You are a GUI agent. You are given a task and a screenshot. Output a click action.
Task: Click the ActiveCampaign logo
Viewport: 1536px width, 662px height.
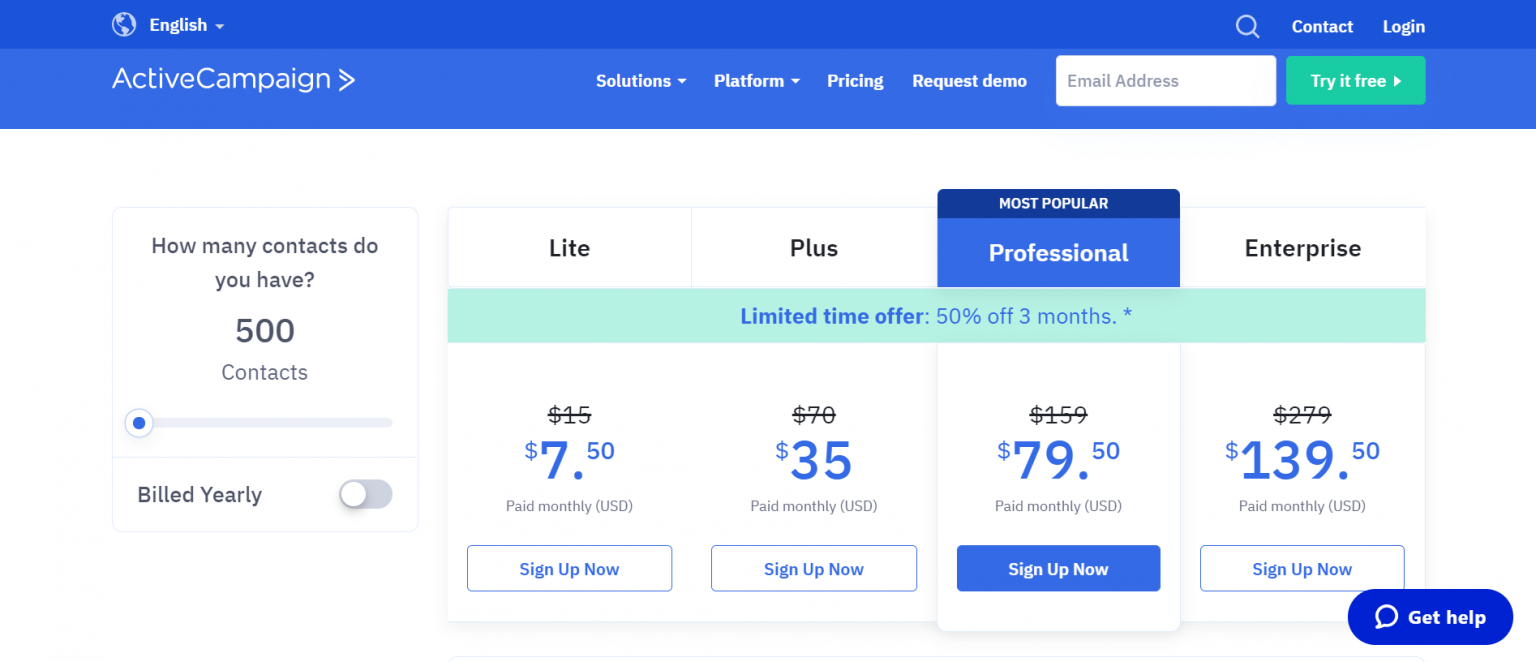coord(233,80)
